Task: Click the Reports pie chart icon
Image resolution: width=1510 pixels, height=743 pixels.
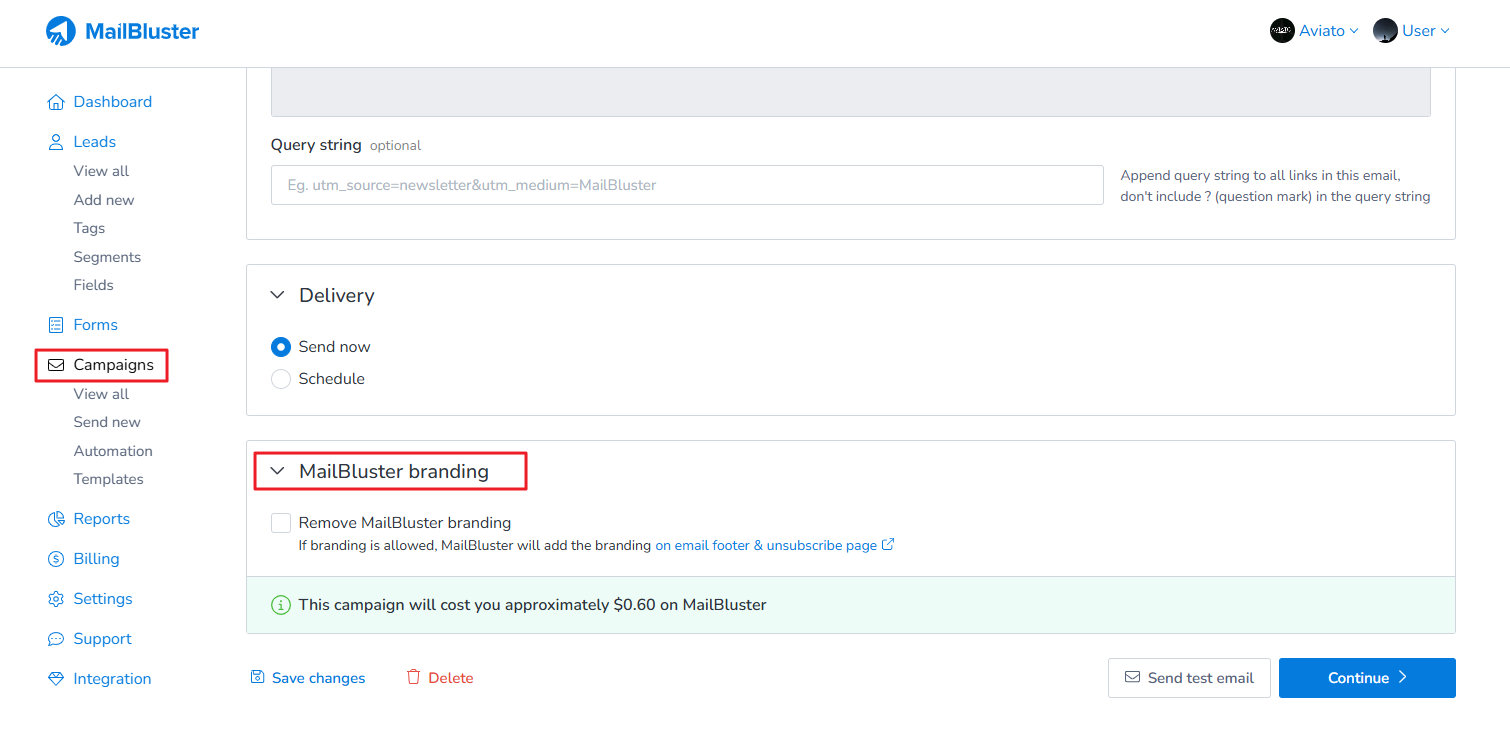Action: 56,519
